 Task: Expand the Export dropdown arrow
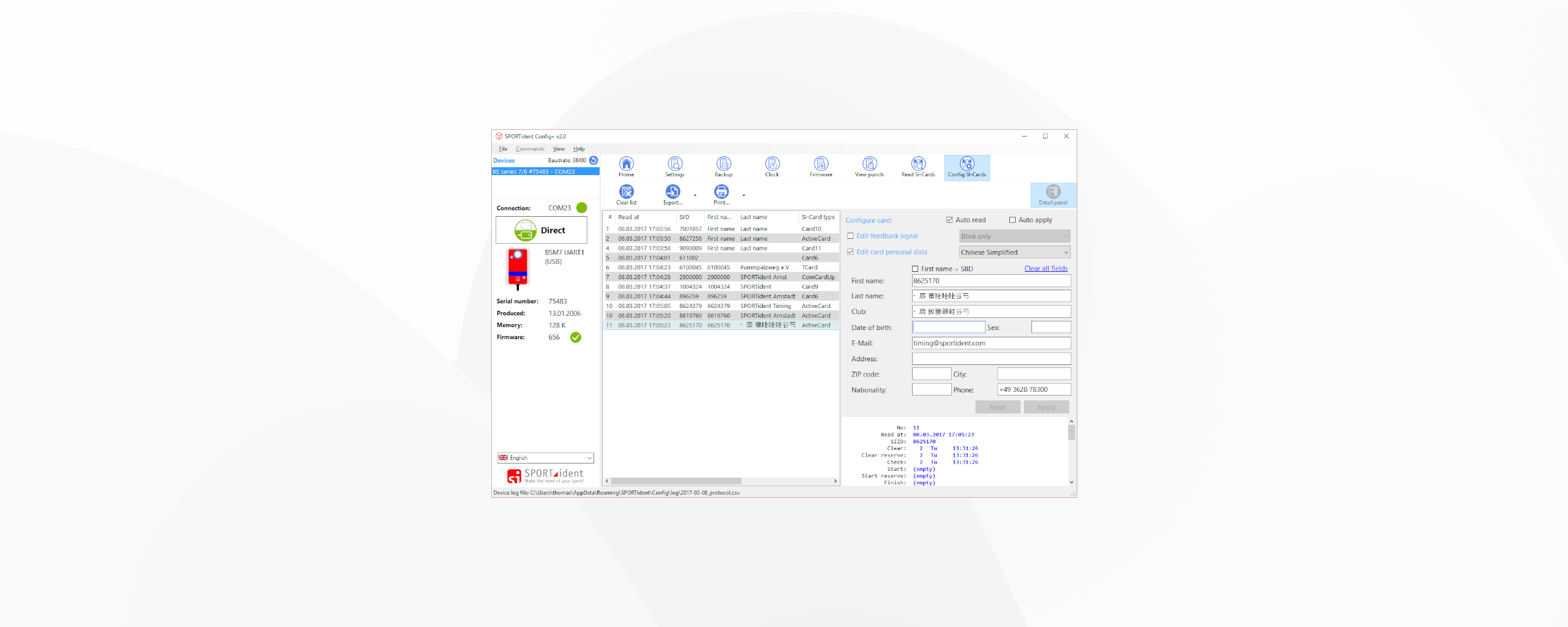(695, 195)
